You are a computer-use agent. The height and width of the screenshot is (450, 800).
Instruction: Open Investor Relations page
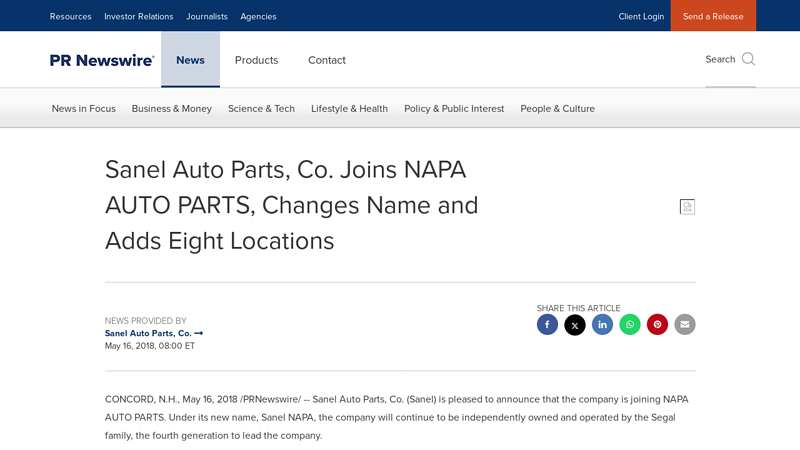point(139,16)
